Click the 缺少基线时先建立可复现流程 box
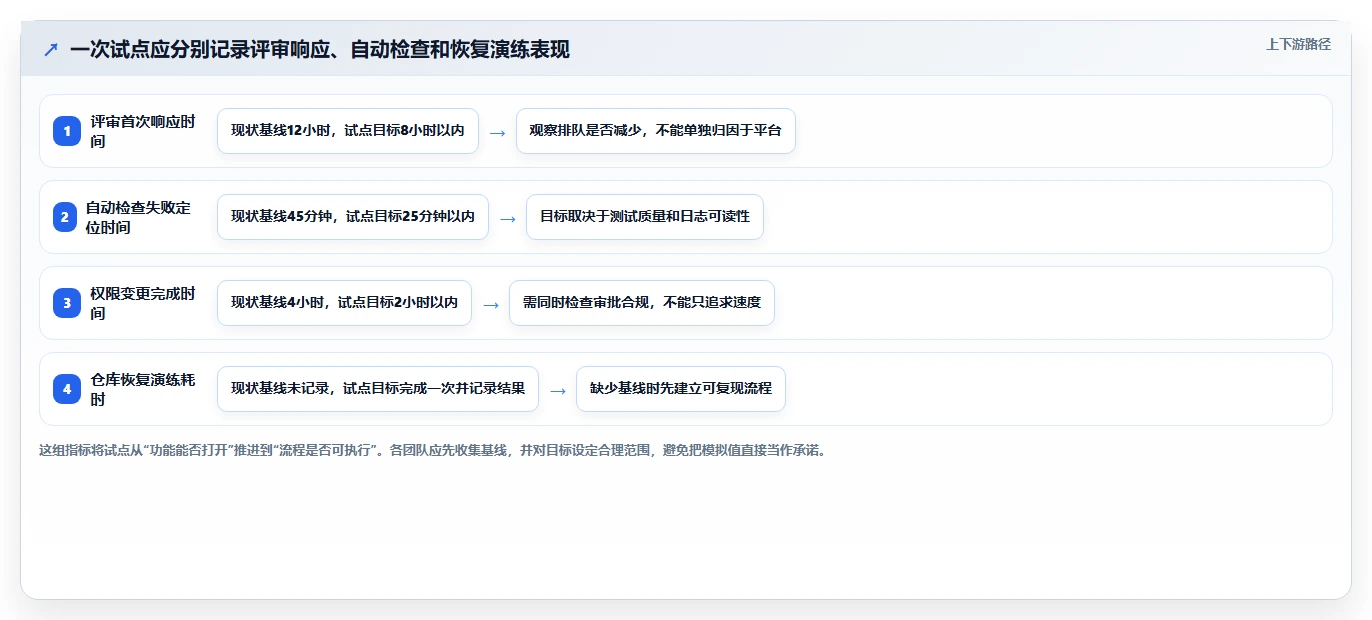This screenshot has width=1372, height=620. (681, 389)
